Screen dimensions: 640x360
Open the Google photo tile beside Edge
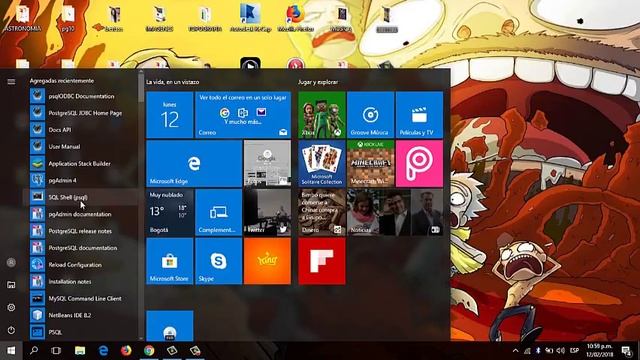point(267,164)
